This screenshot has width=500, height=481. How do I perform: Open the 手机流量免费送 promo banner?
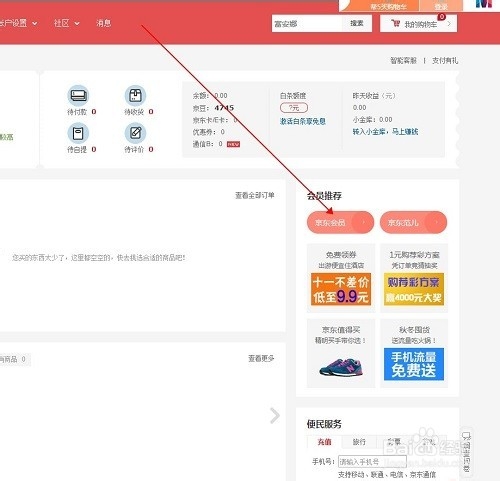pos(414,364)
